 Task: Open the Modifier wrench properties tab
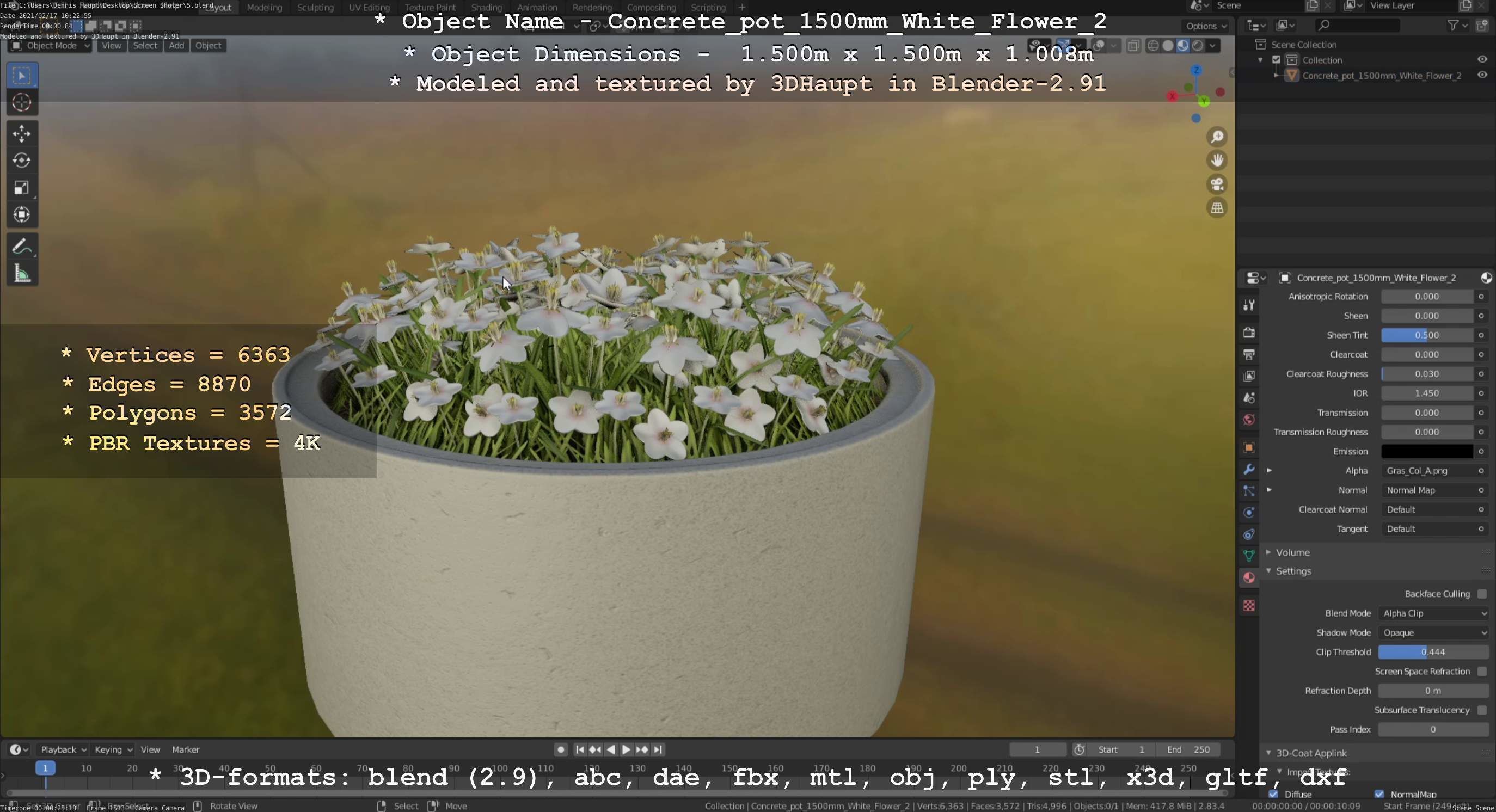tap(1249, 470)
